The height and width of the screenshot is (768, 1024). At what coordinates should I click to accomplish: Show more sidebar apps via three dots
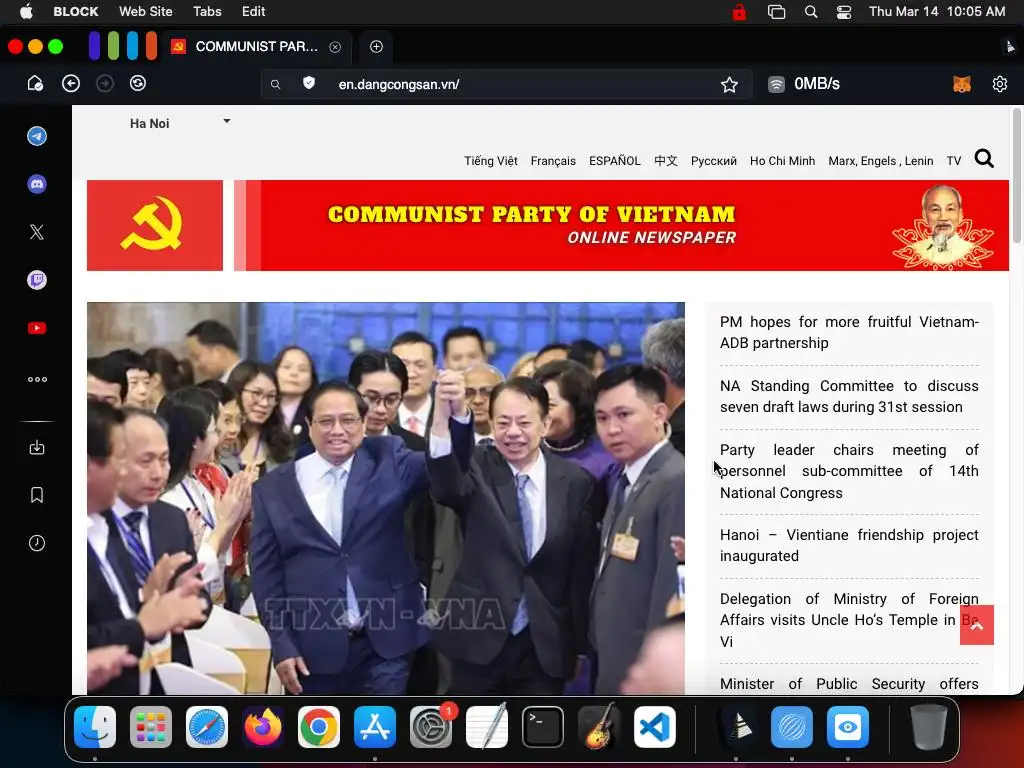pyautogui.click(x=37, y=379)
